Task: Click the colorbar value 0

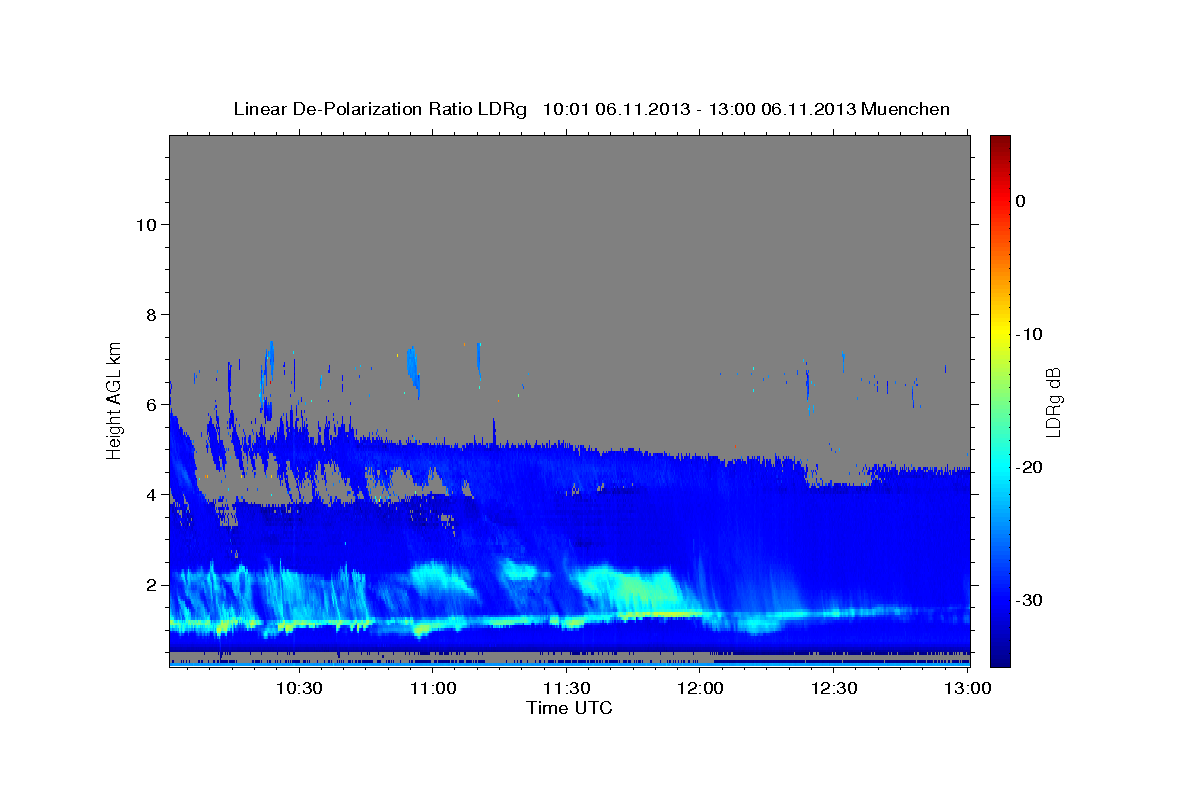Action: [x=1021, y=201]
